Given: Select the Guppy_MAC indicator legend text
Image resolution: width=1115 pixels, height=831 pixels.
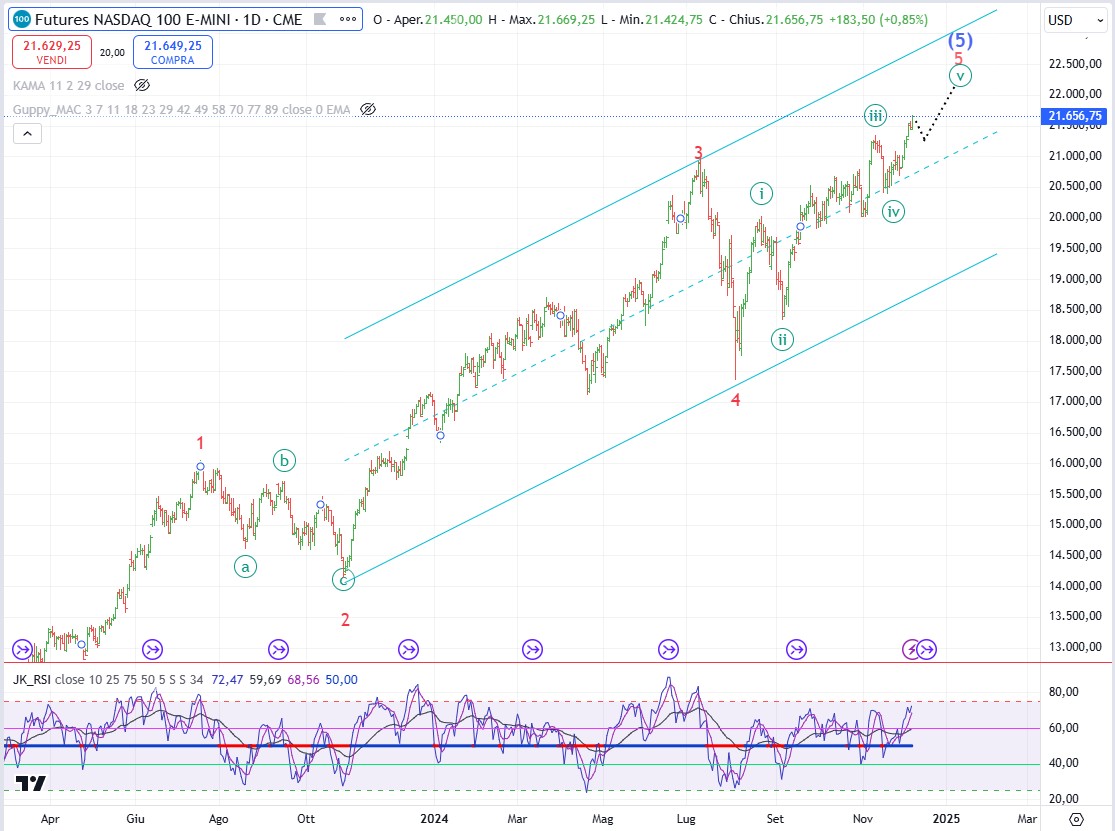Looking at the screenshot, I should (181, 109).
